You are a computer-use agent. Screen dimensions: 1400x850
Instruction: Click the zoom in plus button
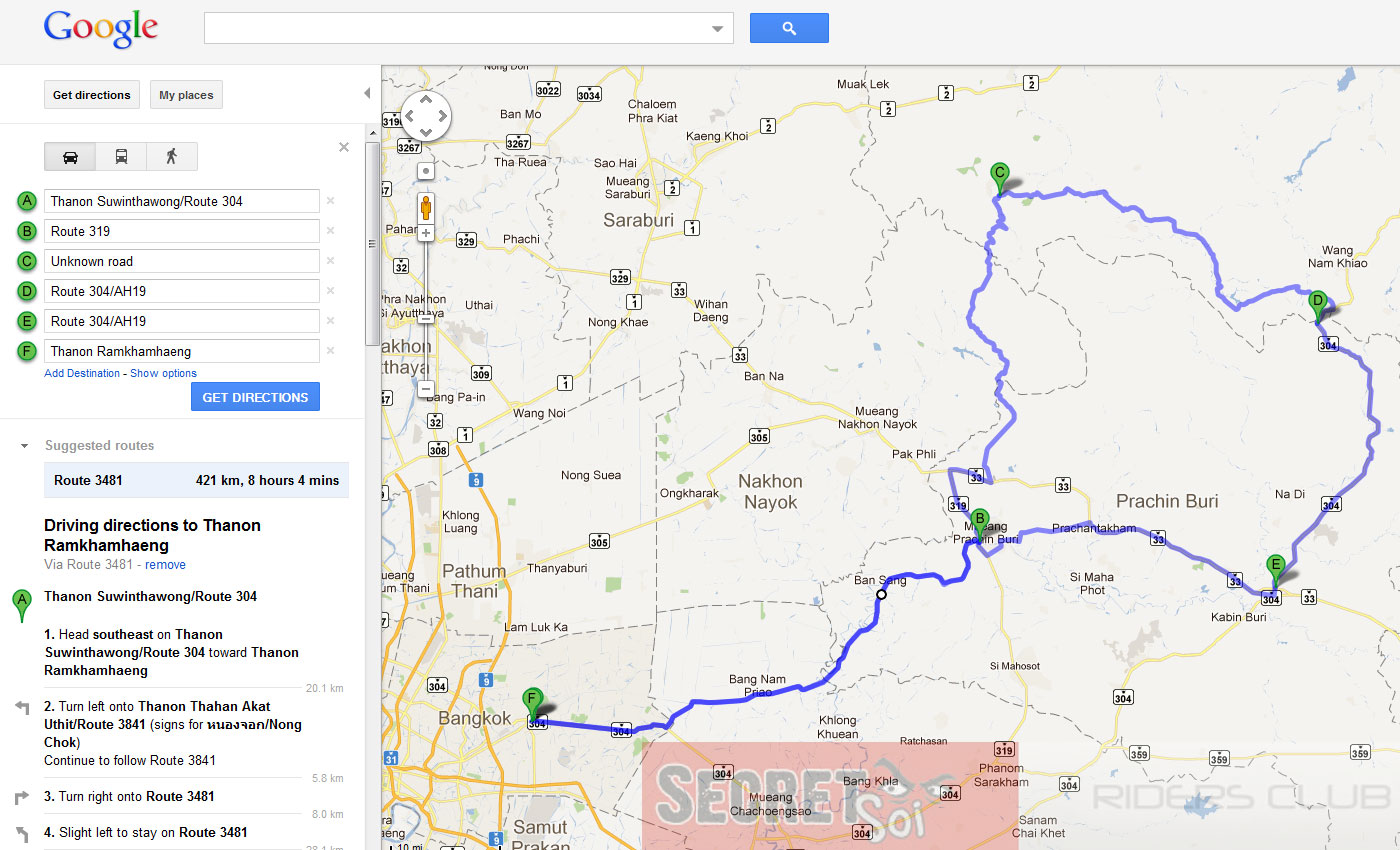pyautogui.click(x=426, y=233)
